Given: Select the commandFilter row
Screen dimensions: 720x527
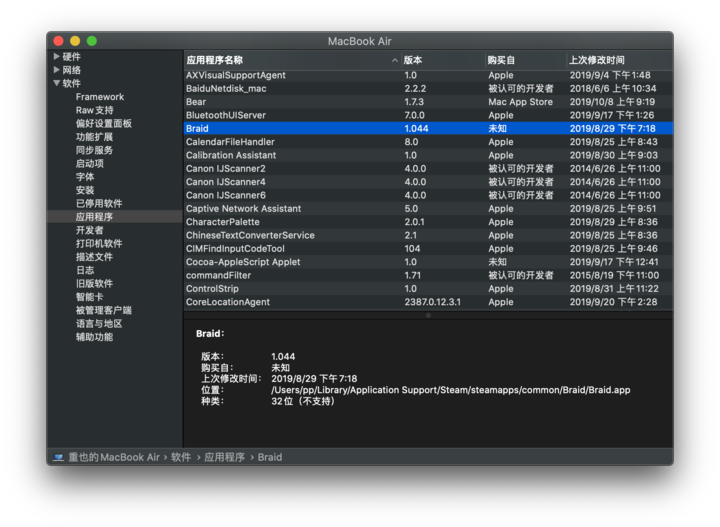Looking at the screenshot, I should (428, 275).
